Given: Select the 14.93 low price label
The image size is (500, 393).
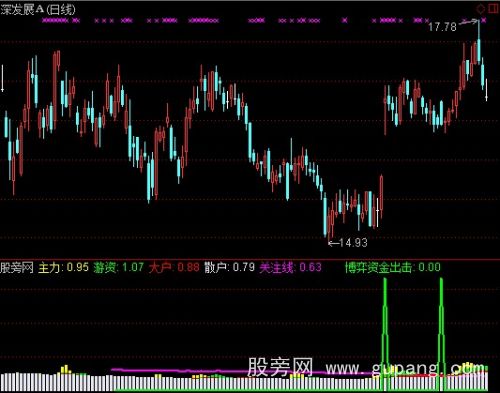Looking at the screenshot, I should [x=353, y=243].
